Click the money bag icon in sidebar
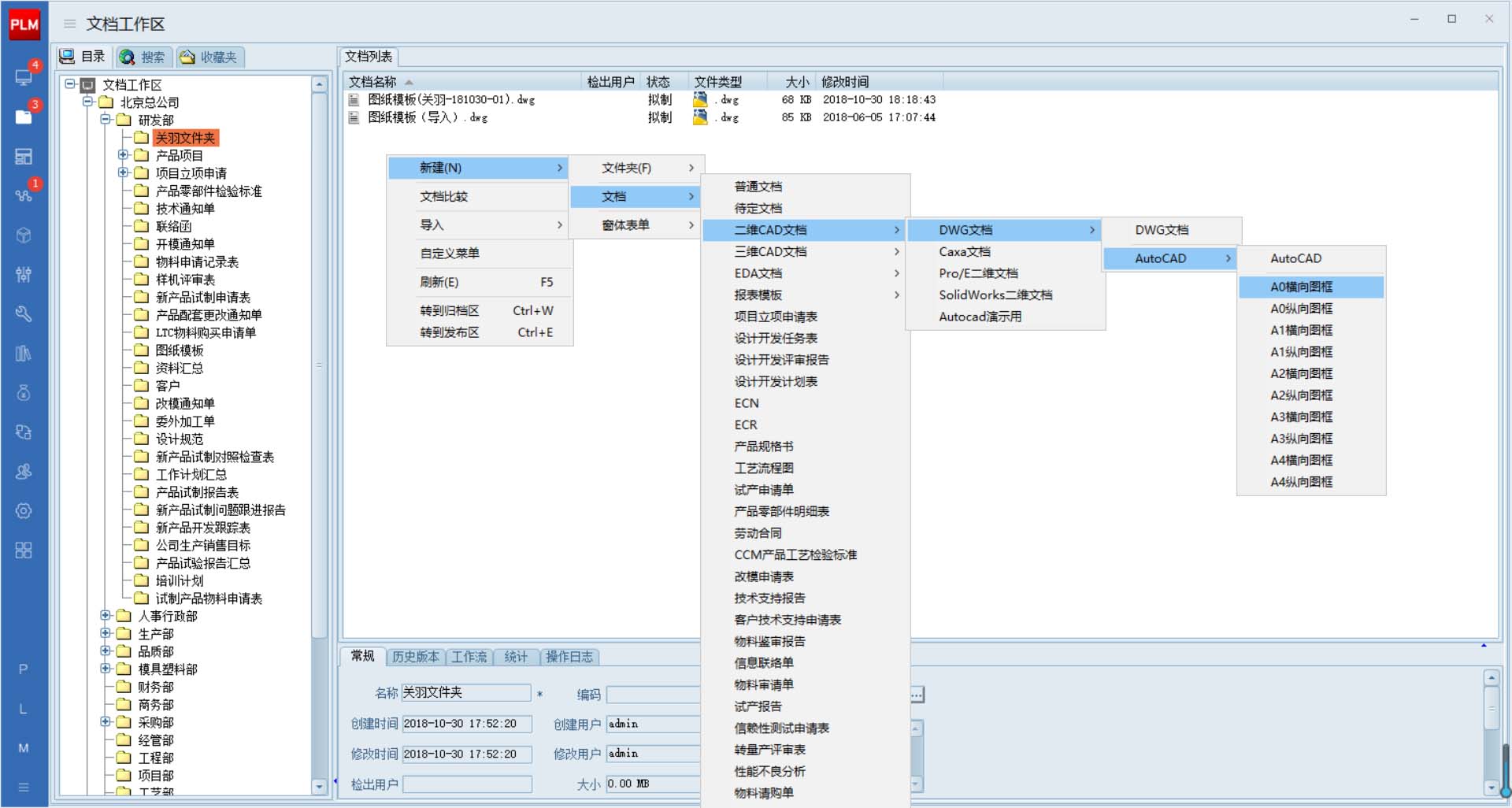The width and height of the screenshot is (1512, 808). click(23, 392)
